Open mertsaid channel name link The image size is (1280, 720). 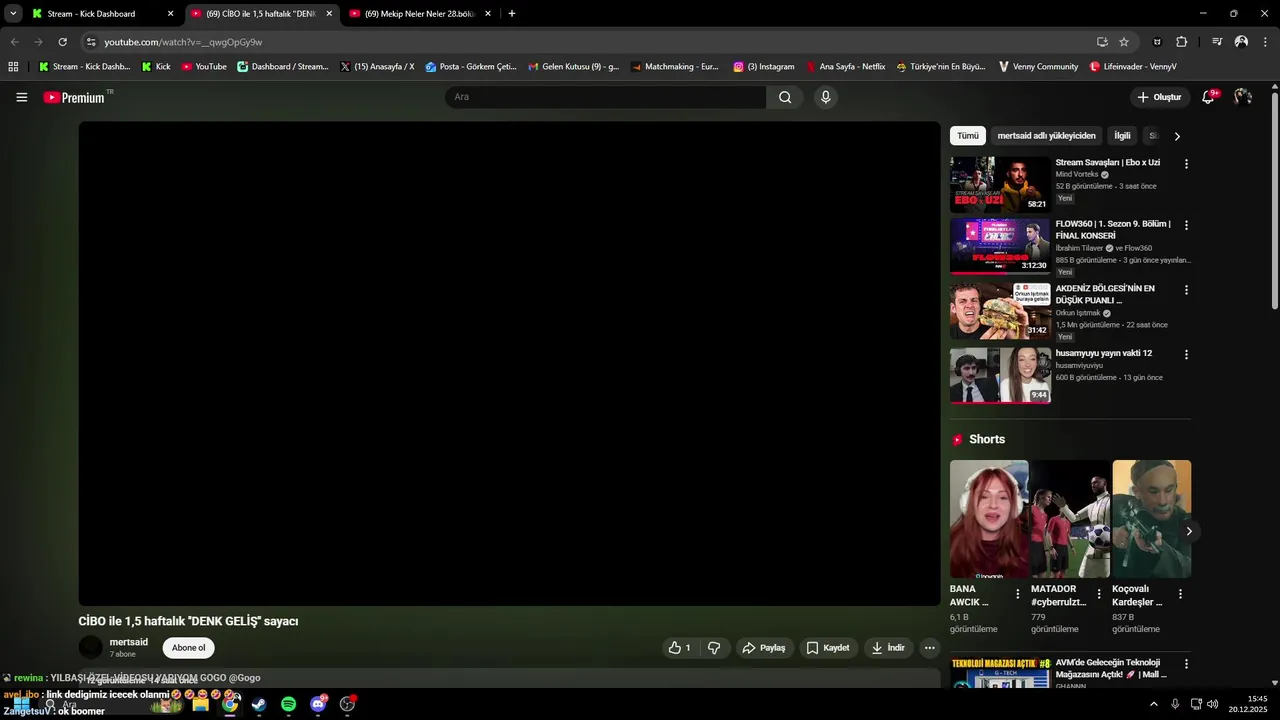[x=128, y=642]
